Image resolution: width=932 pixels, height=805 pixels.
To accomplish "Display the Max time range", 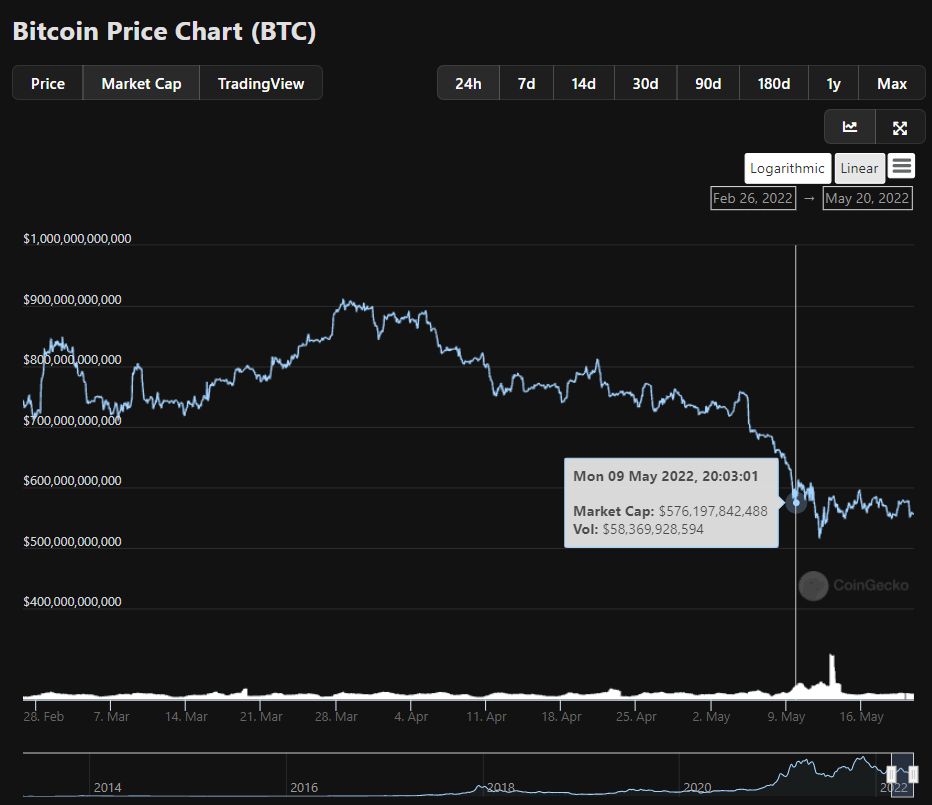I will pos(892,83).
